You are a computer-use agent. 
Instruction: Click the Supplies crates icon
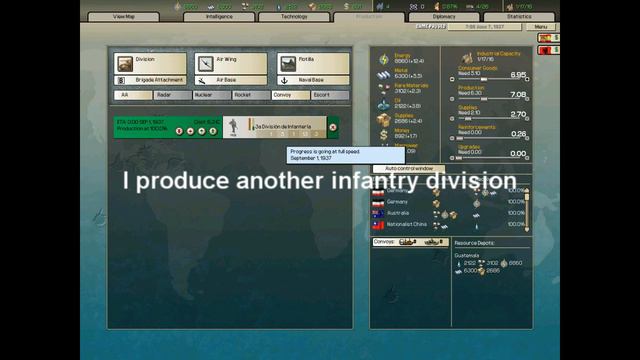click(383, 120)
